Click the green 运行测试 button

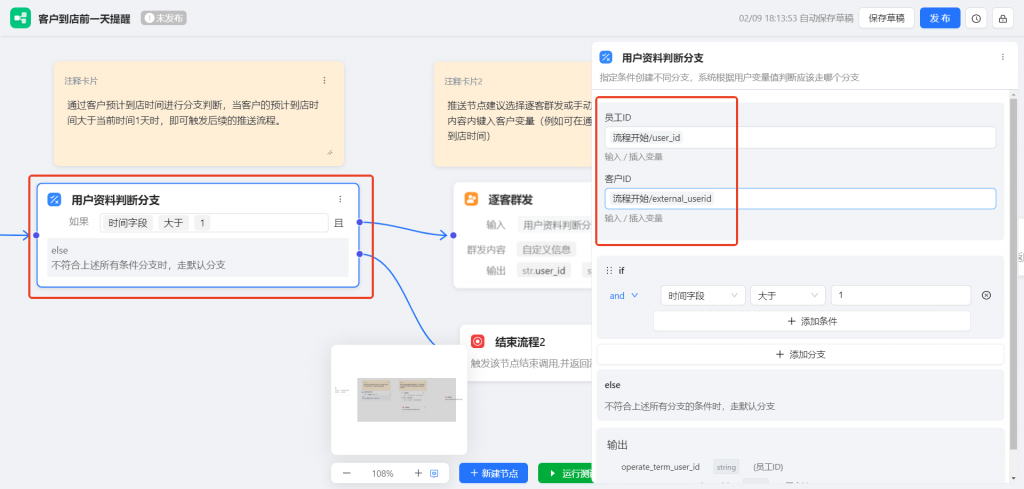pos(565,473)
